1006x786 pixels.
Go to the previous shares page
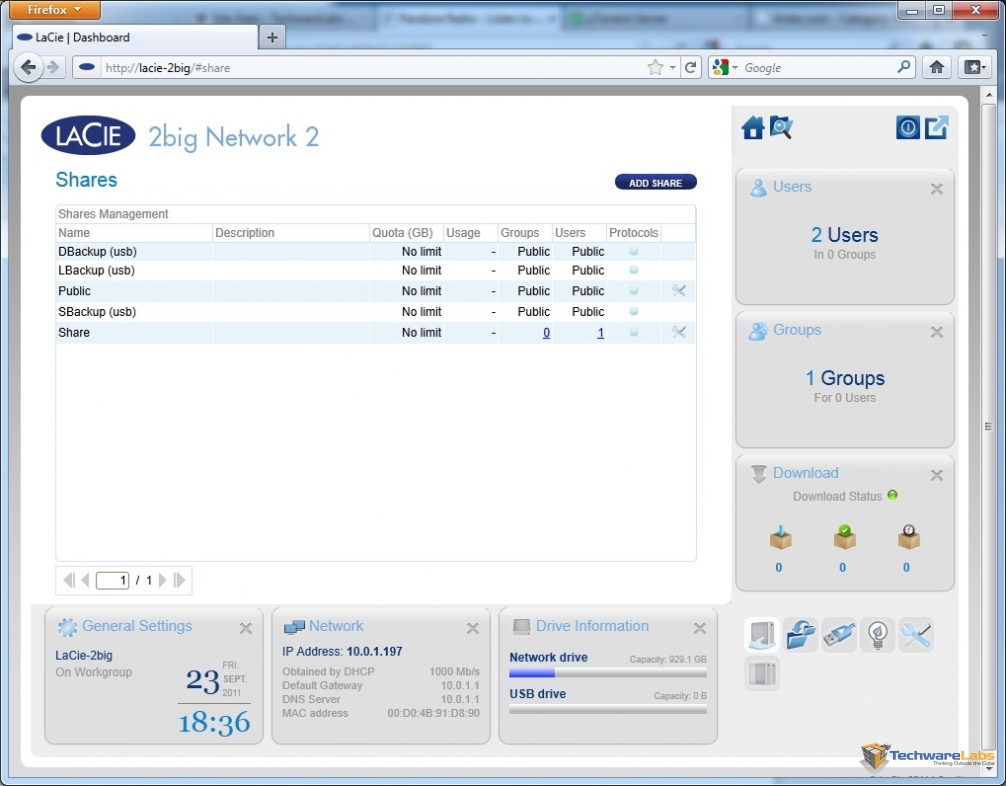point(85,581)
